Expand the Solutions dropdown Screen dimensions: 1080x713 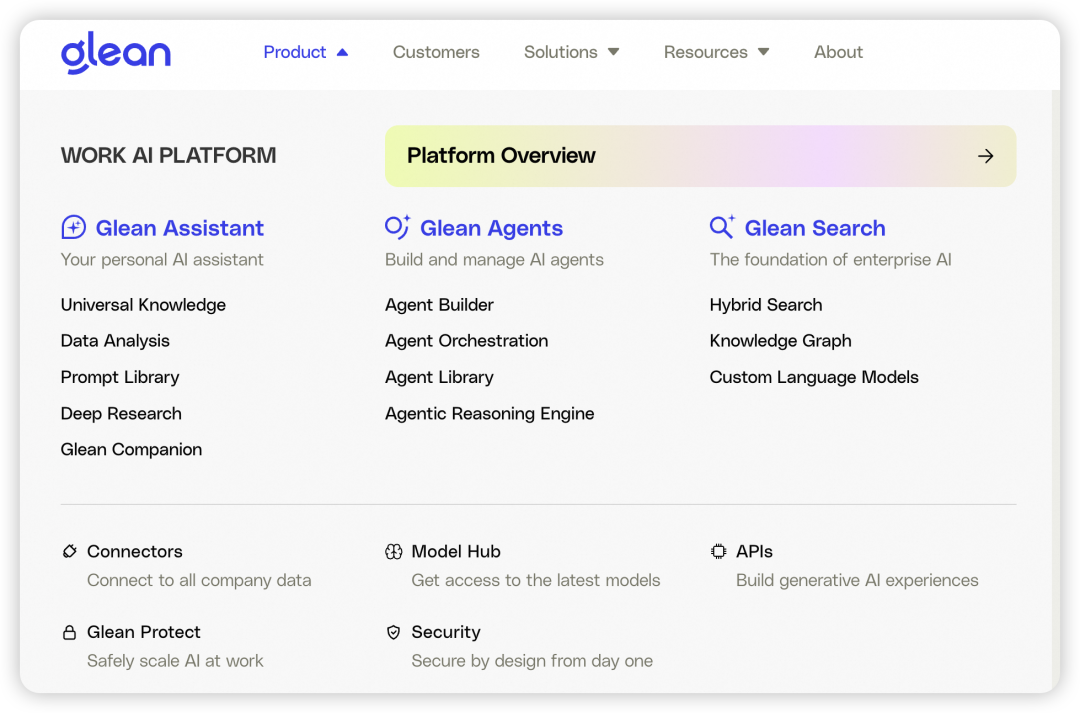point(571,52)
